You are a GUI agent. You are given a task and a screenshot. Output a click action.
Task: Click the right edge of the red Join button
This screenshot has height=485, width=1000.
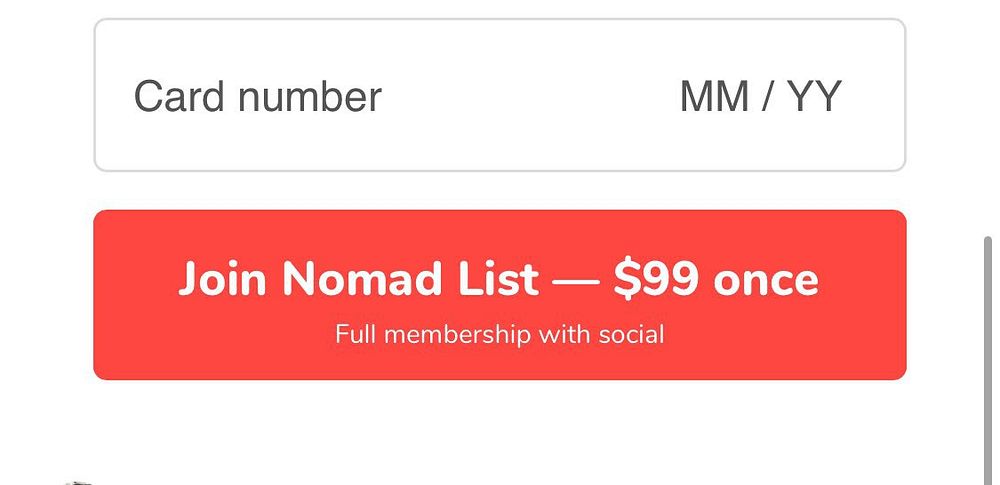coord(900,295)
